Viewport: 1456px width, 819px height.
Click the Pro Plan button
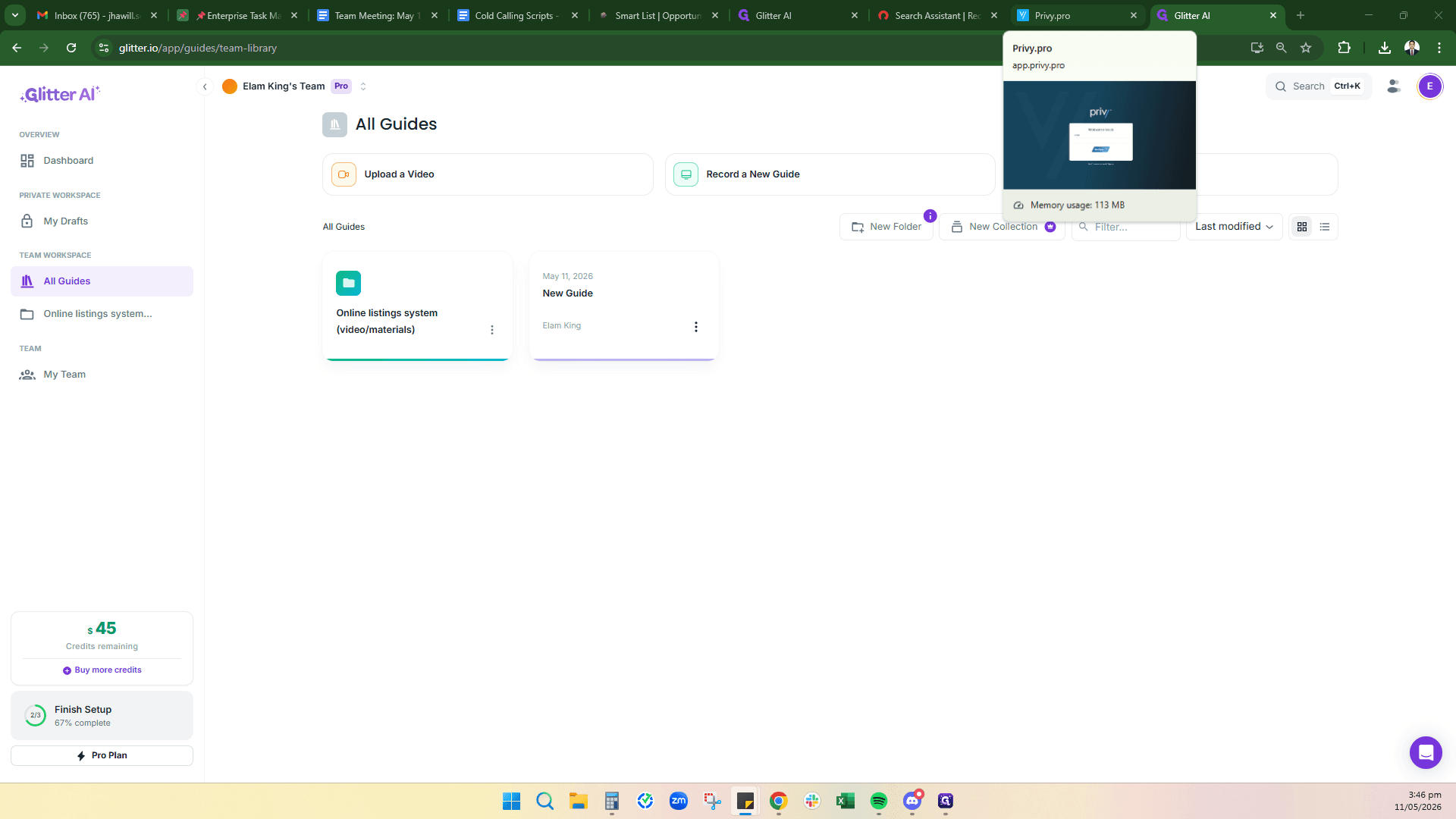[x=102, y=756]
